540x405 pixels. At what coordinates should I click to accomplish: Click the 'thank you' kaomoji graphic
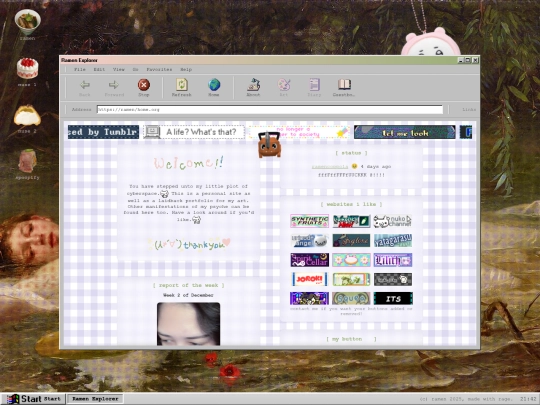189,244
